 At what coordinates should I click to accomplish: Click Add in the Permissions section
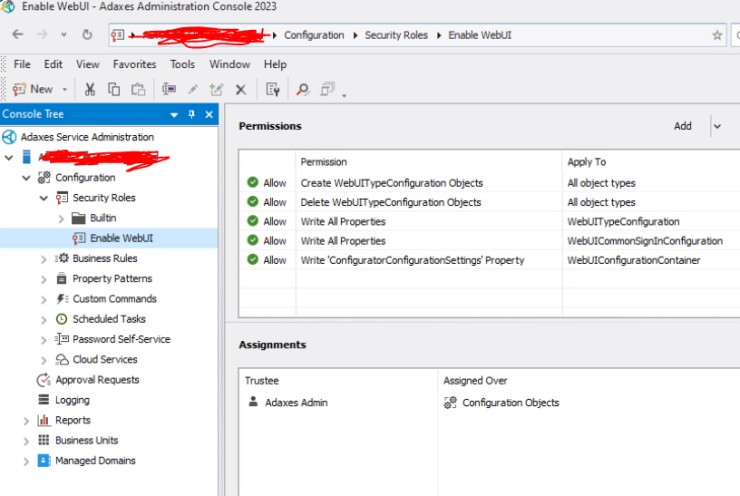[x=682, y=126]
